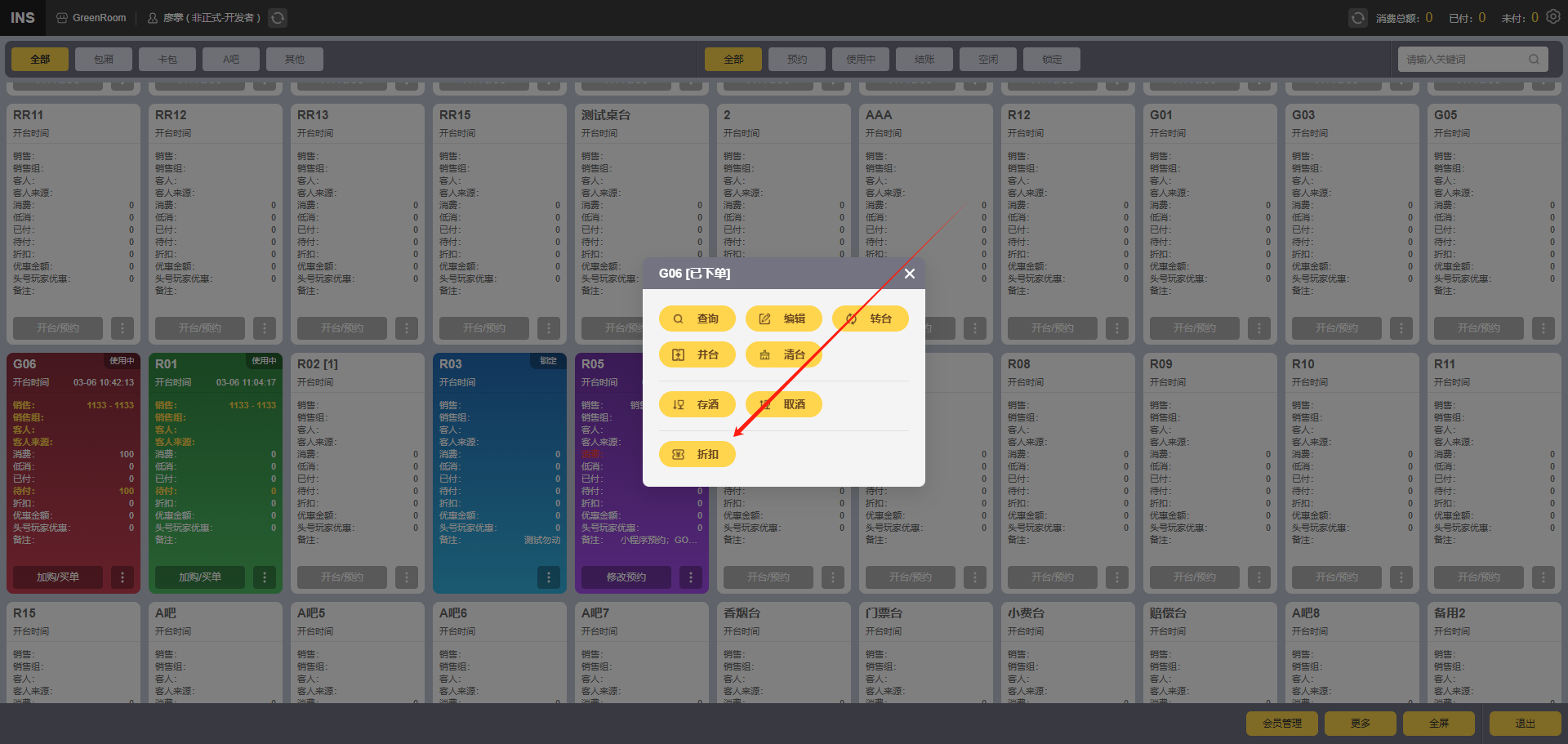1568x744 pixels.
Task: Select the 全部 area filter tab
Action: tap(40, 59)
